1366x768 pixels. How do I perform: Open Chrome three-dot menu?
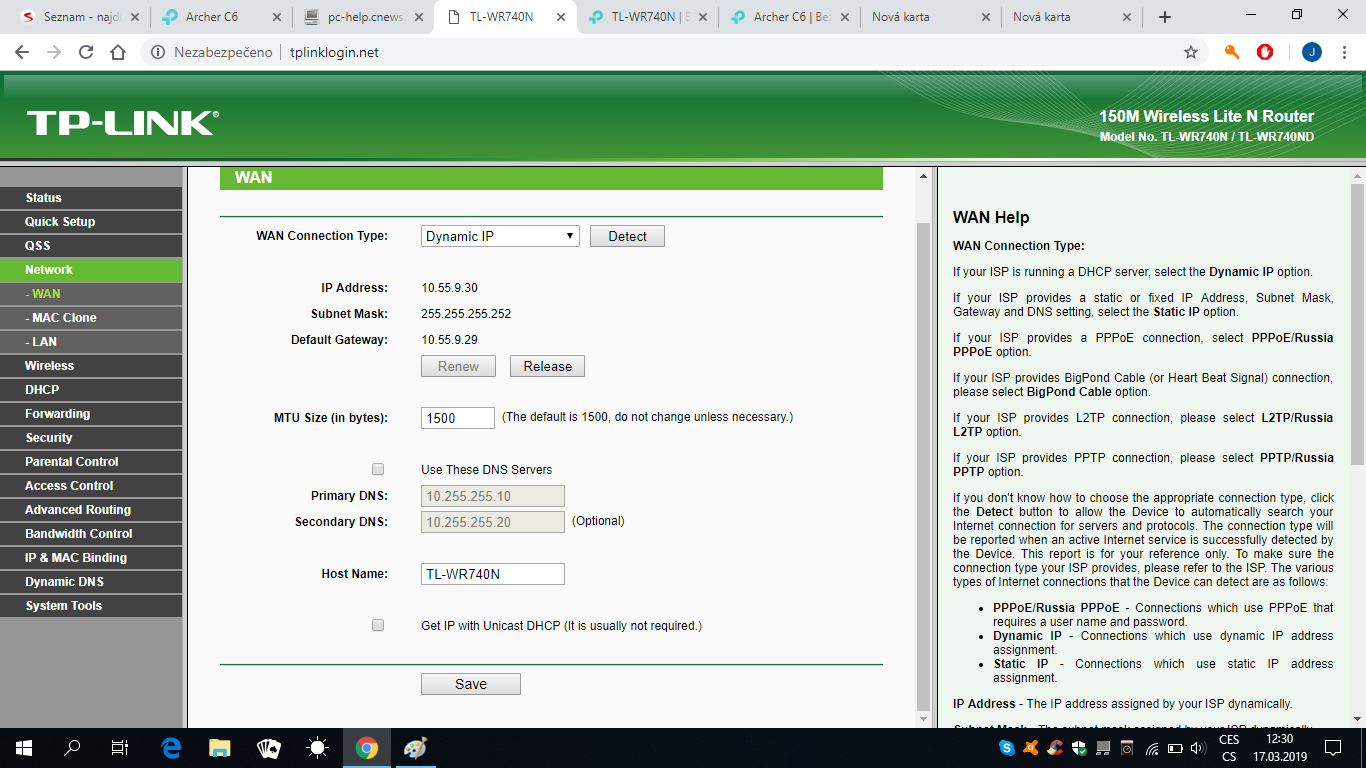coord(1345,52)
